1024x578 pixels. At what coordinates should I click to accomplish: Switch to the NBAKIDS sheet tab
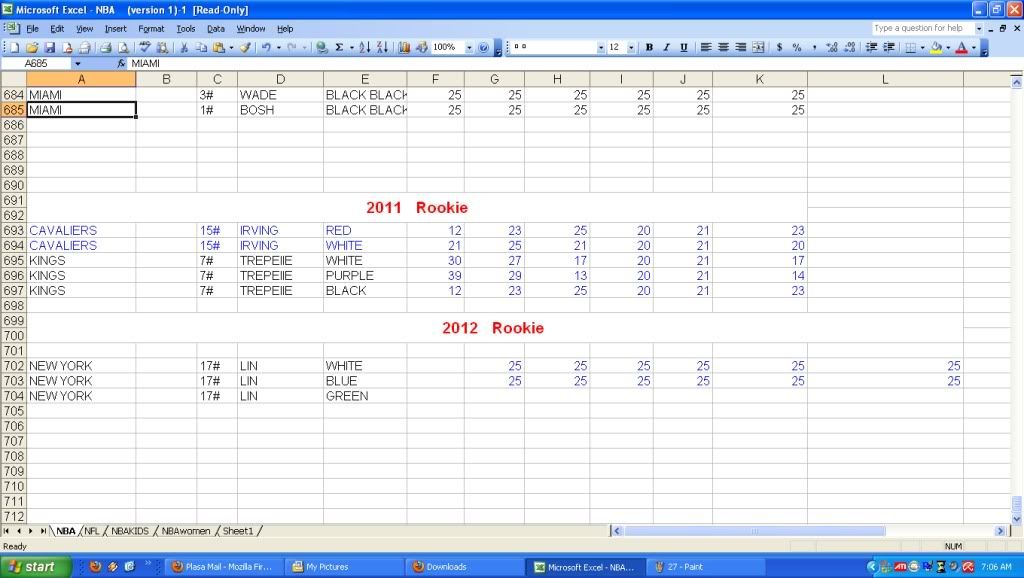130,531
